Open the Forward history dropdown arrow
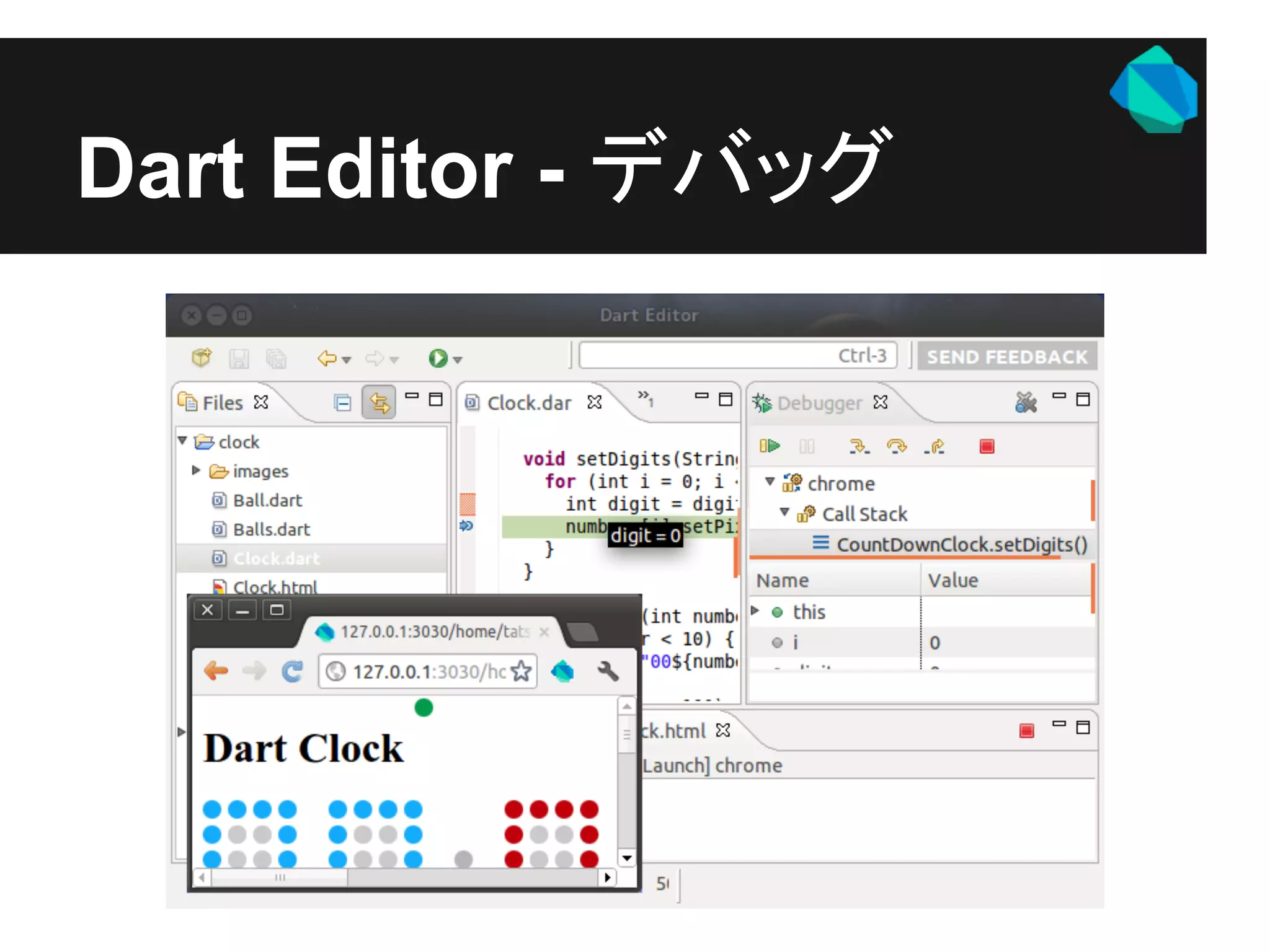Image resolution: width=1270 pixels, height=952 pixels. pyautogui.click(x=394, y=359)
